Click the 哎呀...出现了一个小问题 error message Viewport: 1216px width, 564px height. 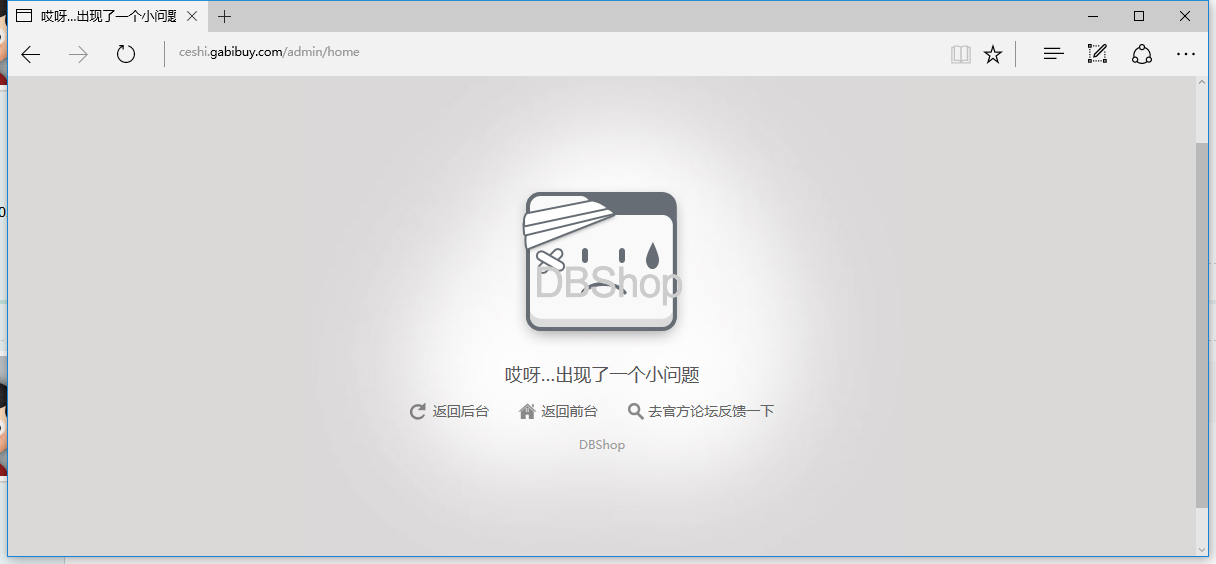tap(602, 375)
